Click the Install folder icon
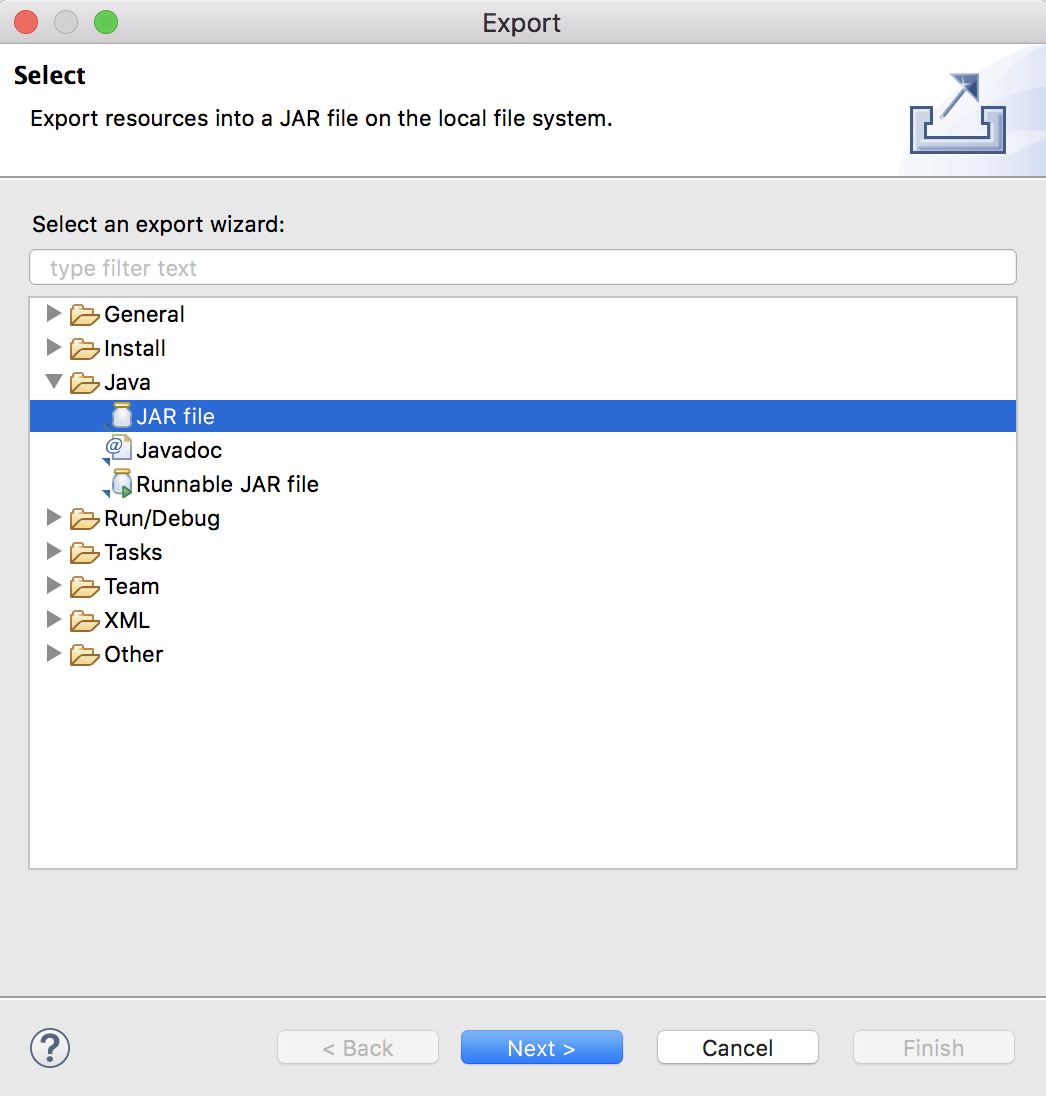This screenshot has width=1046, height=1096. pyautogui.click(x=85, y=349)
